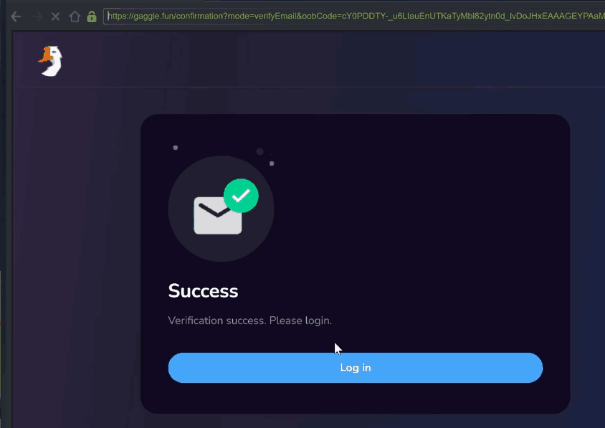The width and height of the screenshot is (605, 428).
Task: Go back using the browser back arrow
Action: point(16,17)
